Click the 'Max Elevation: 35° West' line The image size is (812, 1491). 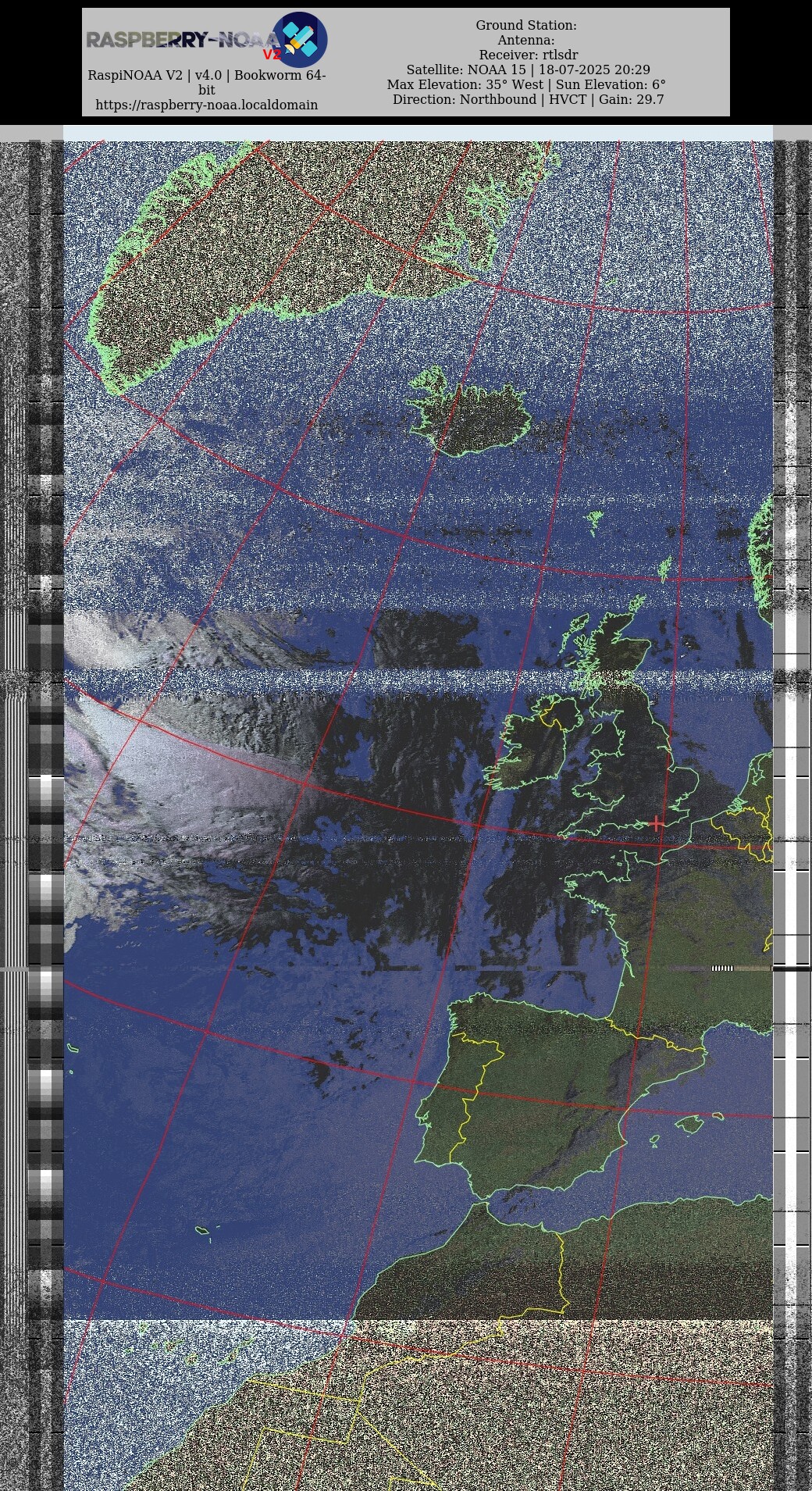[526, 85]
